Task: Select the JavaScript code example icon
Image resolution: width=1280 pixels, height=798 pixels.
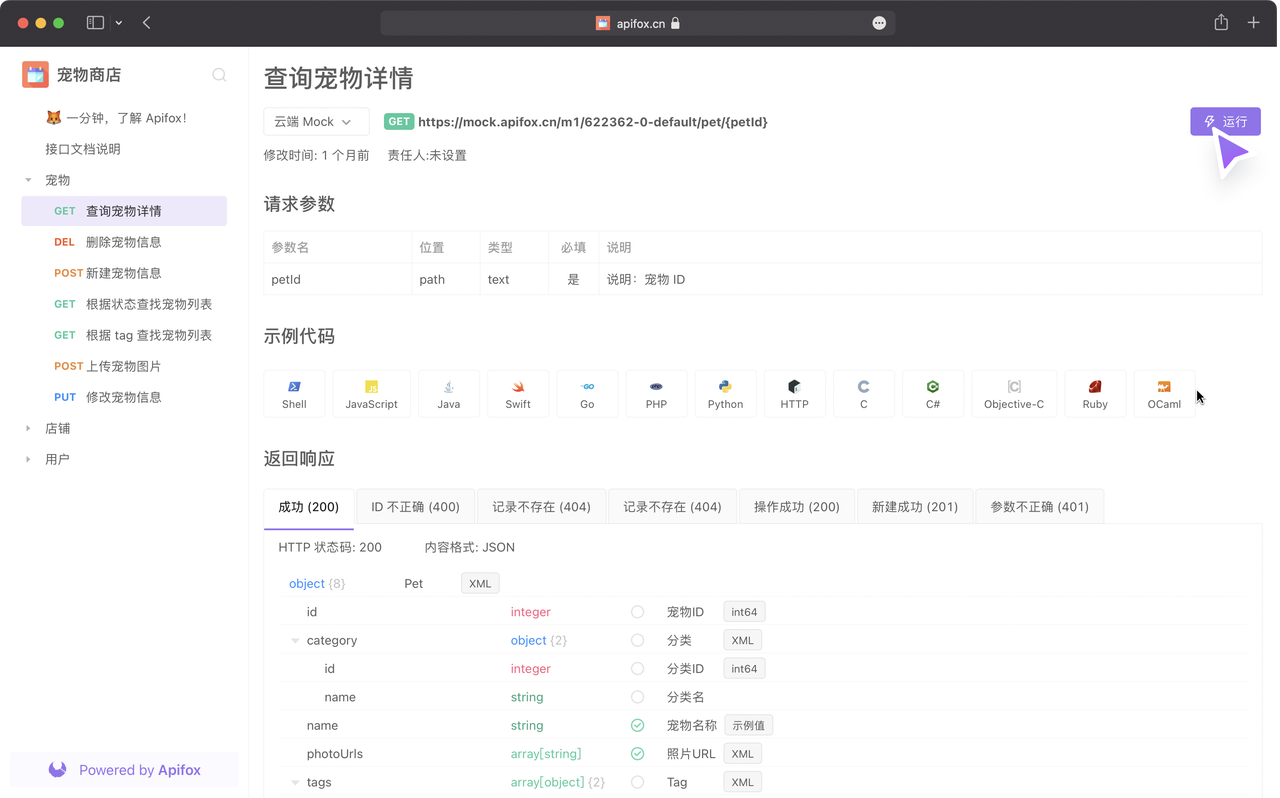Action: [371, 394]
